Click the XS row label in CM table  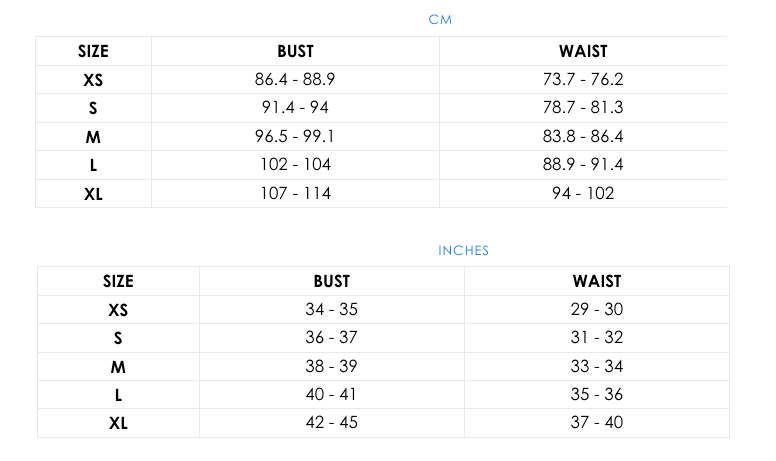coord(93,80)
